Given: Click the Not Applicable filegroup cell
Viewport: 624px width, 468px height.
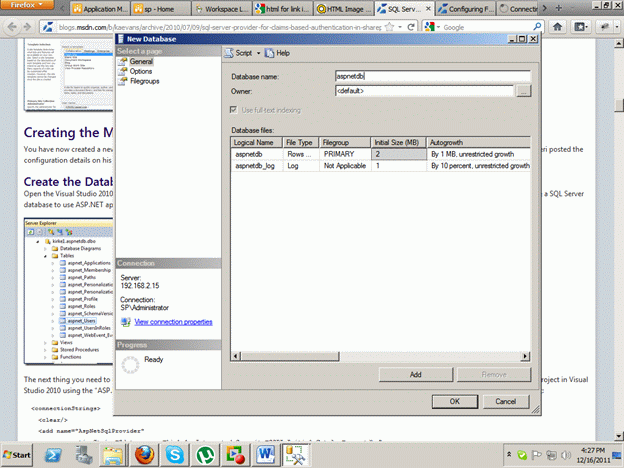Looking at the screenshot, I should (345, 166).
